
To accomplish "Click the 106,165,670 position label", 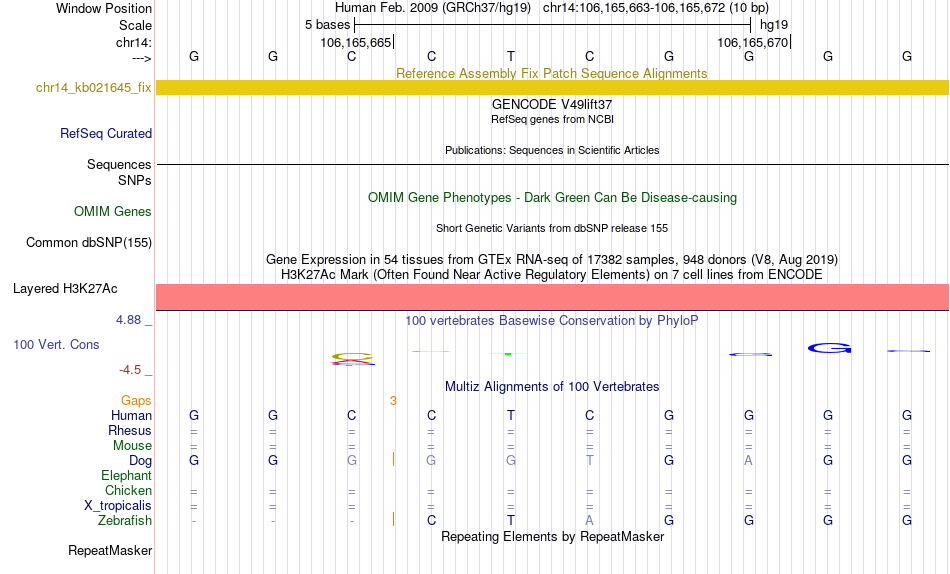I will [752, 42].
